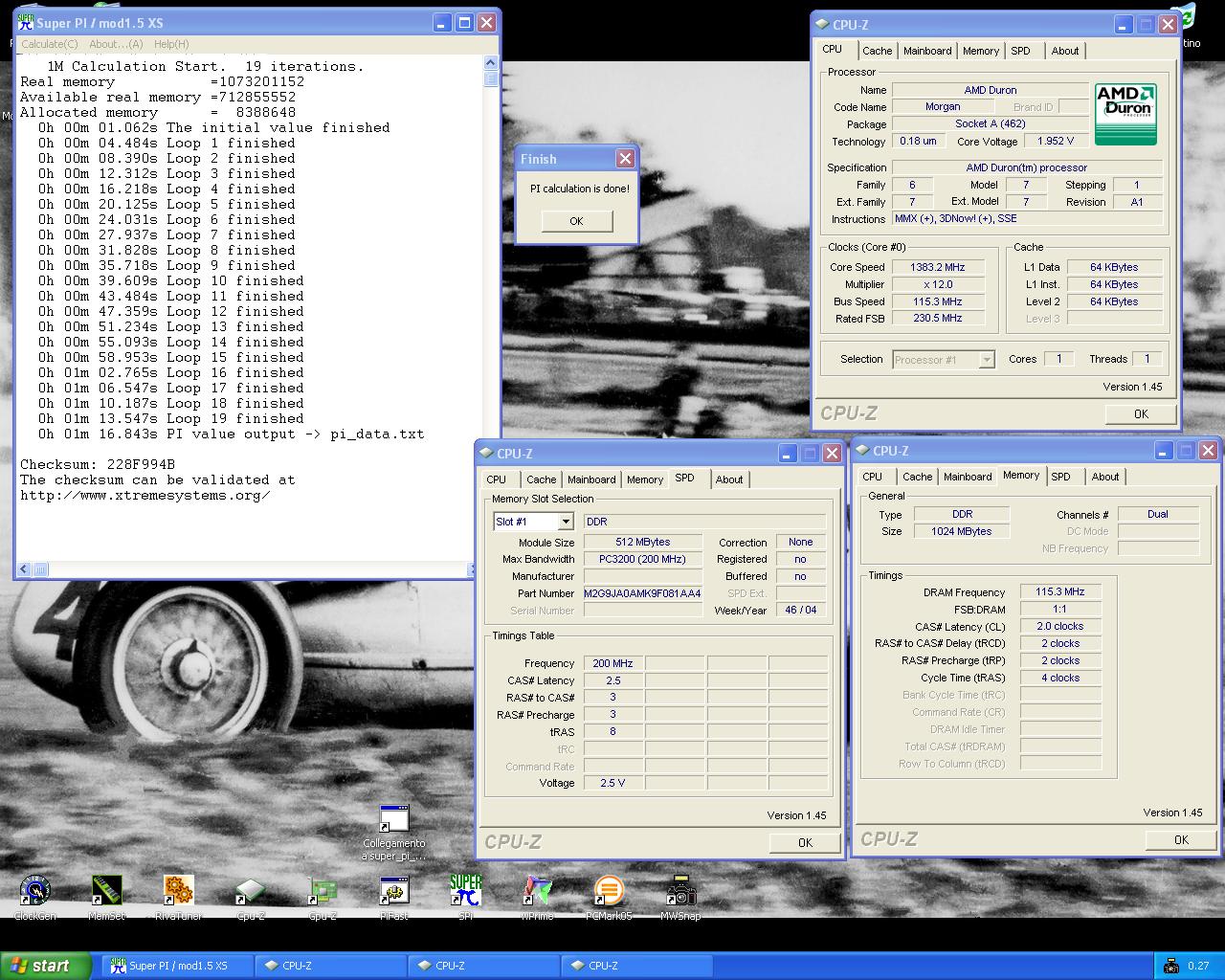
Task: Open the Cpu-Z desktop shortcut
Action: pyautogui.click(x=251, y=897)
